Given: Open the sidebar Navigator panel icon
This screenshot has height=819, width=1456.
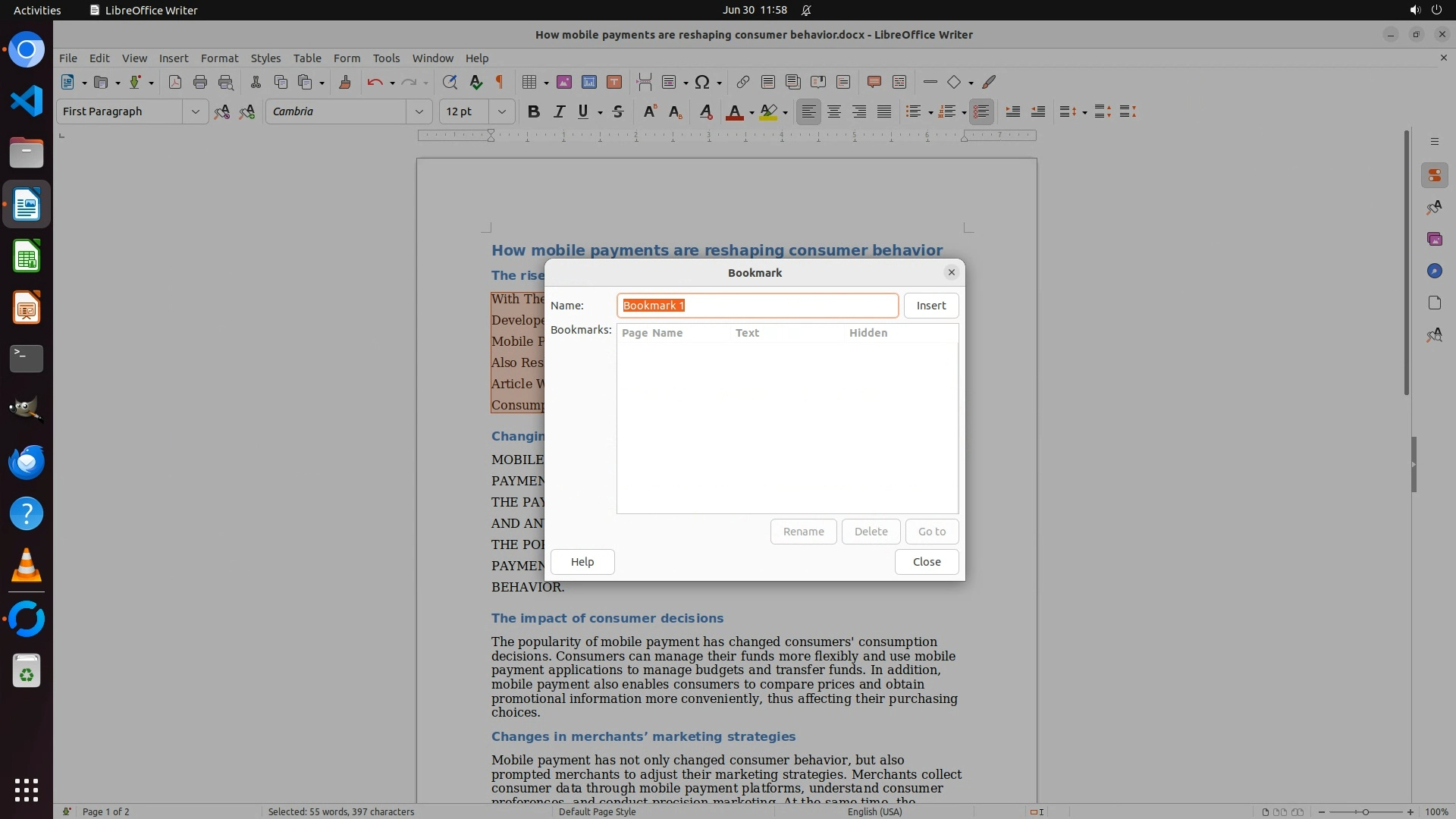Looking at the screenshot, I should [1434, 271].
